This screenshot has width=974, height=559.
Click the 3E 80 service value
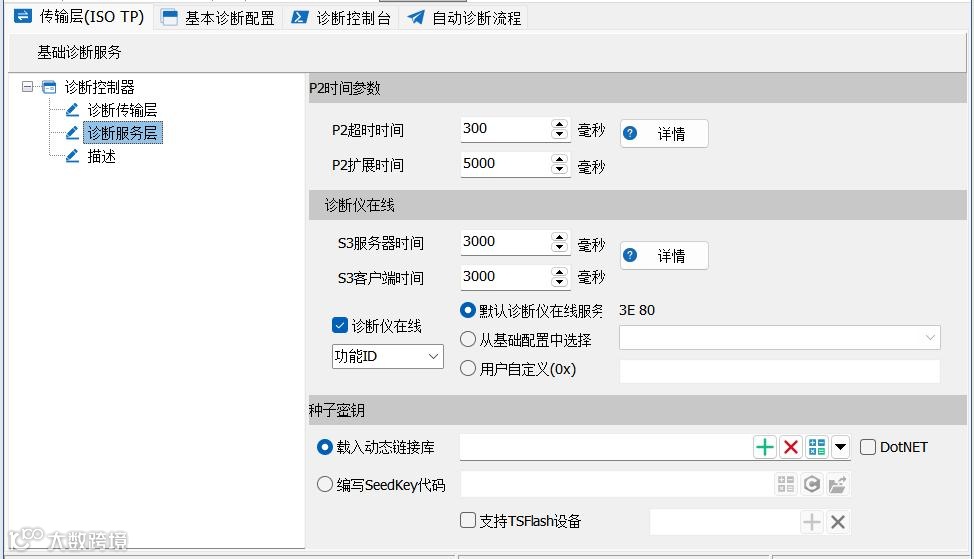pos(637,310)
